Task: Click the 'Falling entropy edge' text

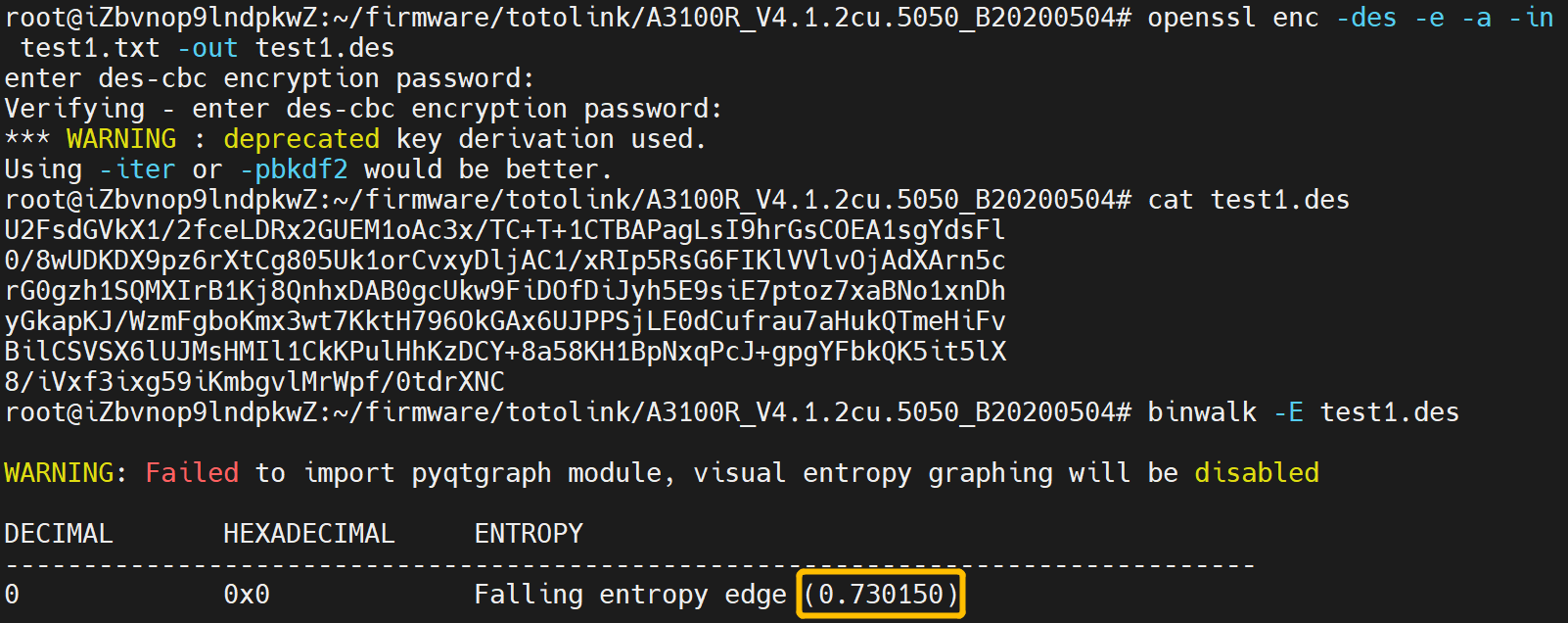Action: point(630,595)
